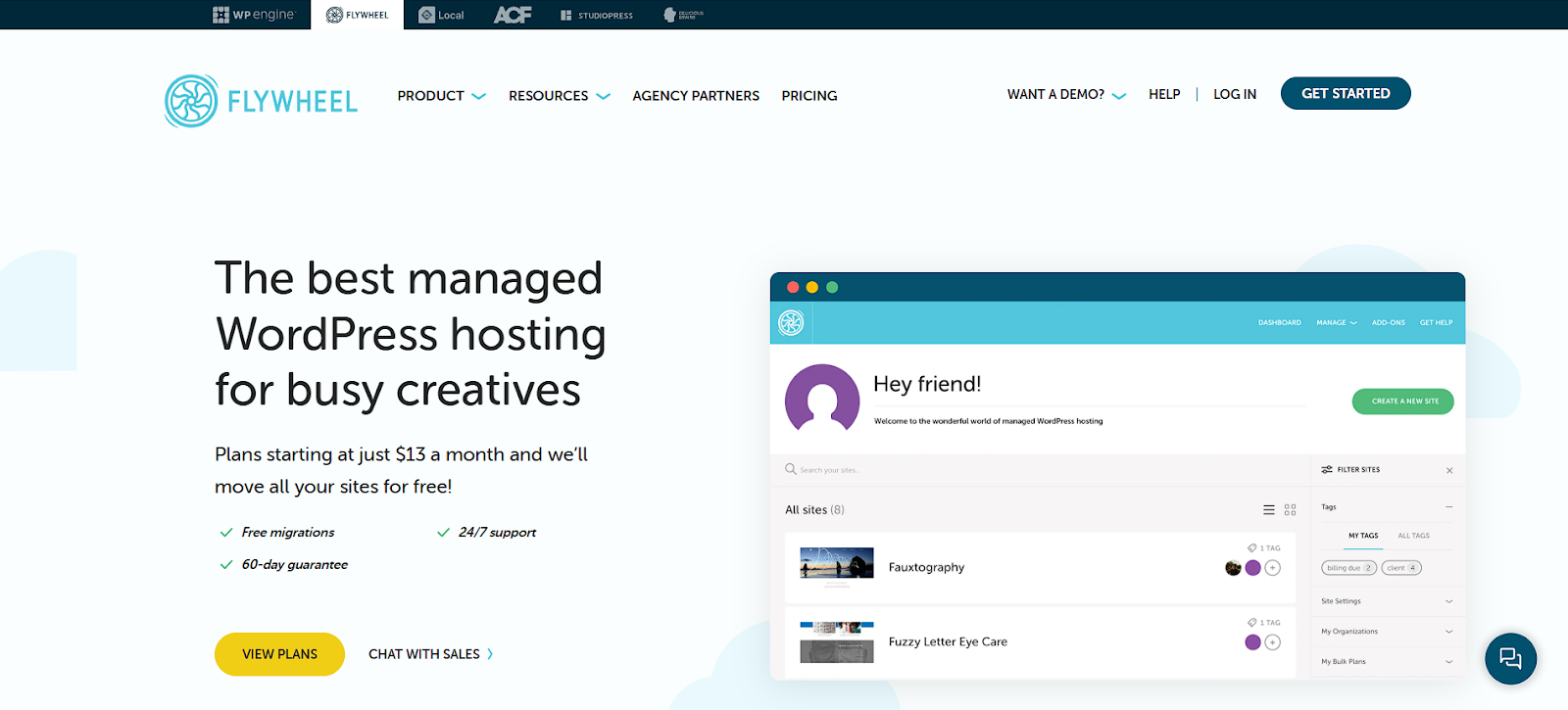Open the Help link
Screen dimensions: 1568x710
click(1164, 94)
